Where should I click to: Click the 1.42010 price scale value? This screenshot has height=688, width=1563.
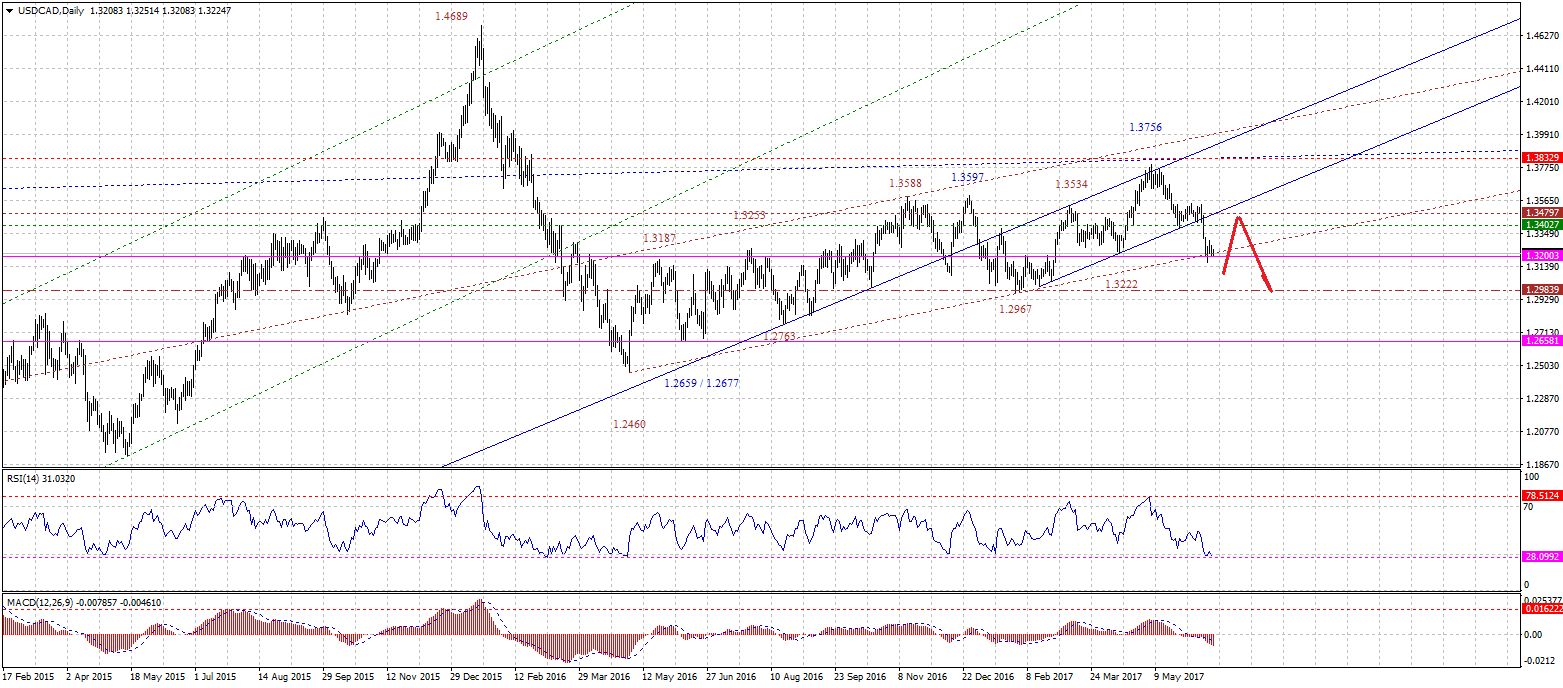click(1541, 102)
